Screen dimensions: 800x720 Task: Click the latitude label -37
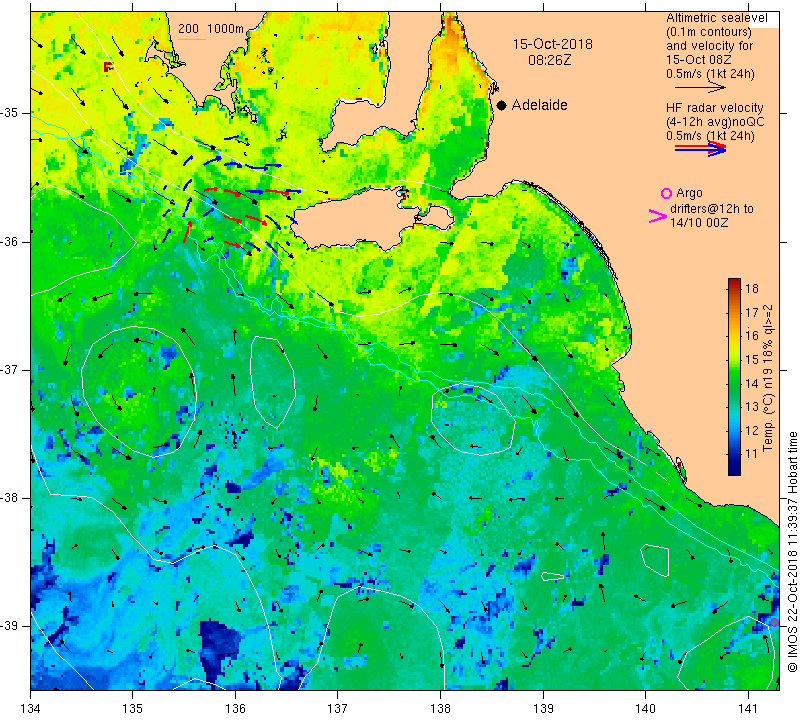(12, 369)
